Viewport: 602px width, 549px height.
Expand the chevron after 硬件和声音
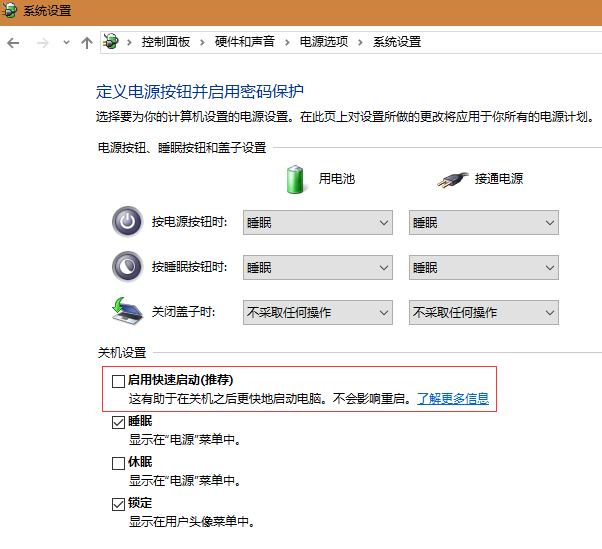click(287, 42)
